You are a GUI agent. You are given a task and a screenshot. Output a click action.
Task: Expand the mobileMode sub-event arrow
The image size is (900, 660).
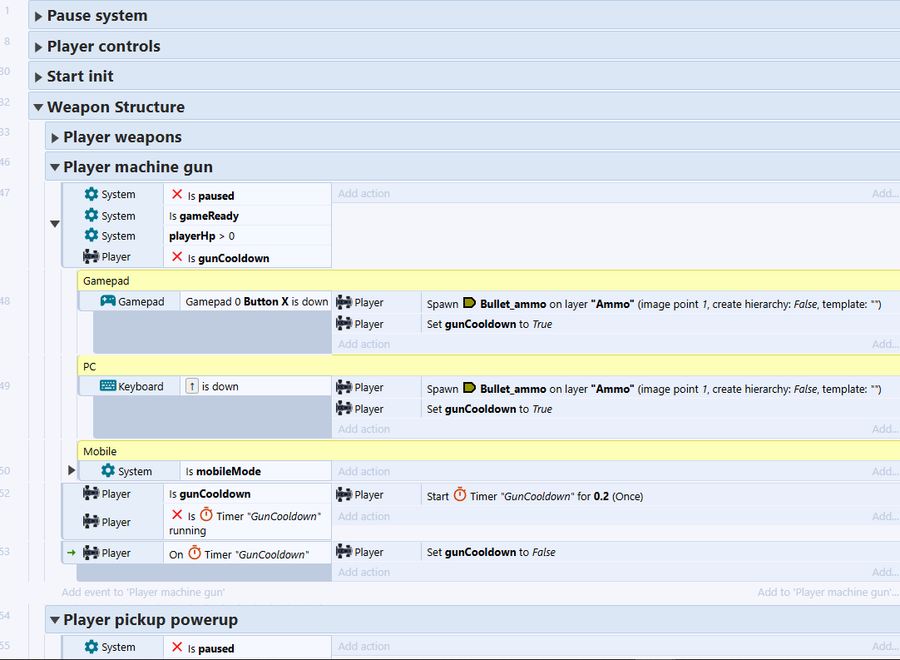71,470
